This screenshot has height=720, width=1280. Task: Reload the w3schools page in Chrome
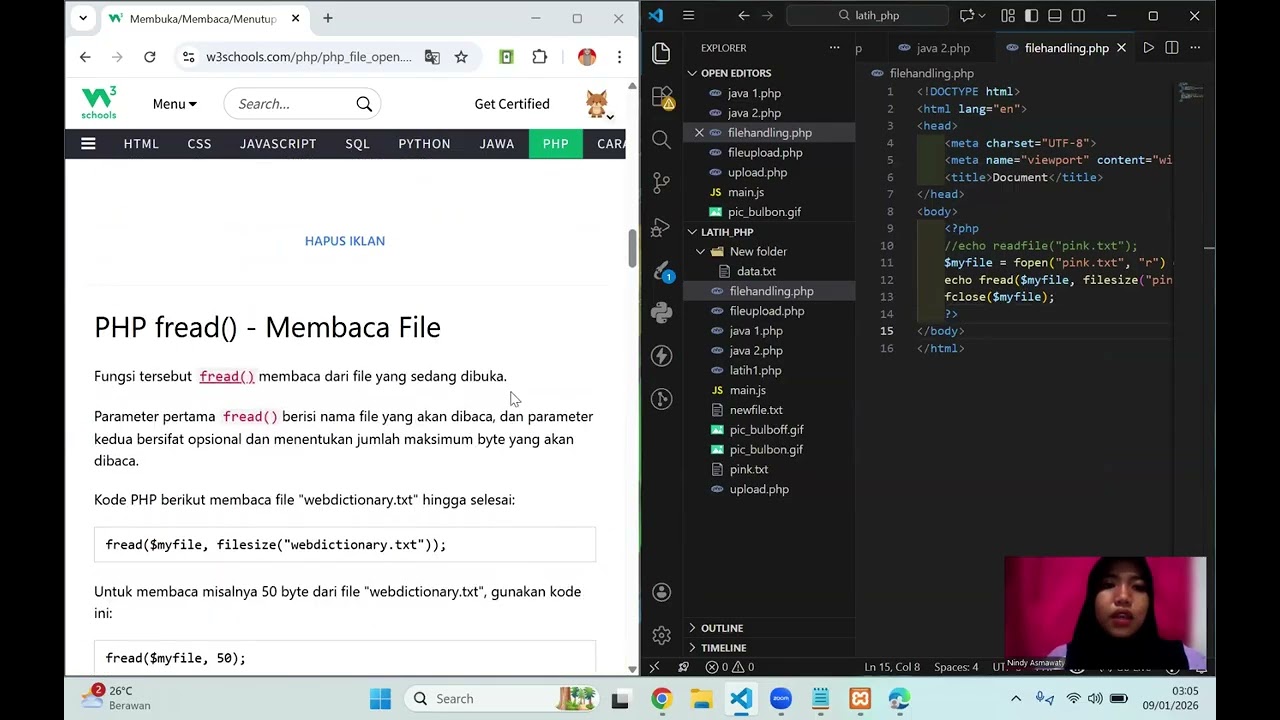(150, 57)
